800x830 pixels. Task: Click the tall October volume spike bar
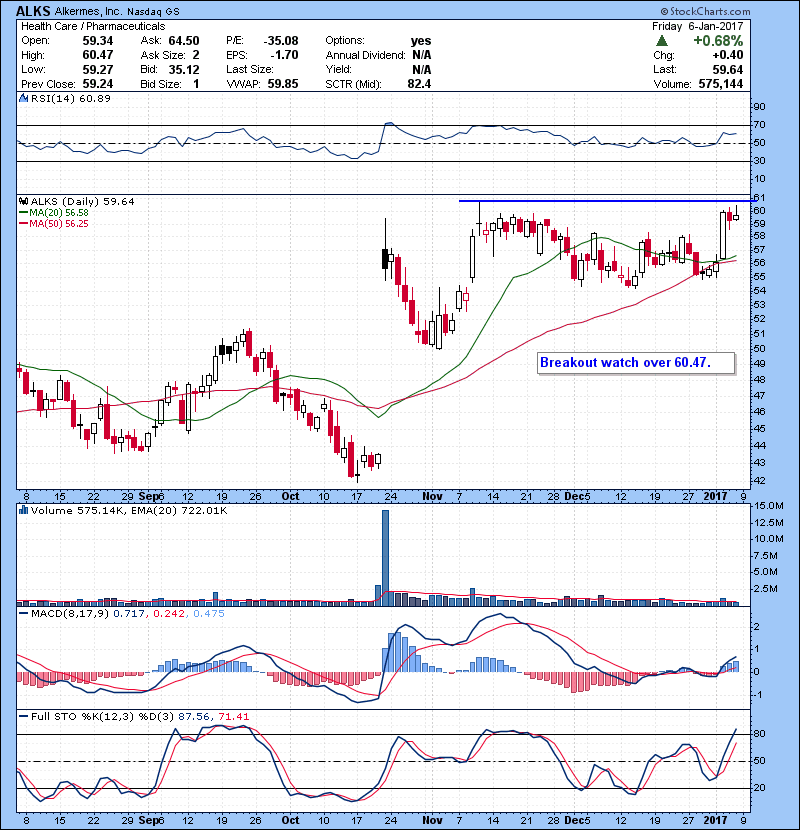(385, 558)
